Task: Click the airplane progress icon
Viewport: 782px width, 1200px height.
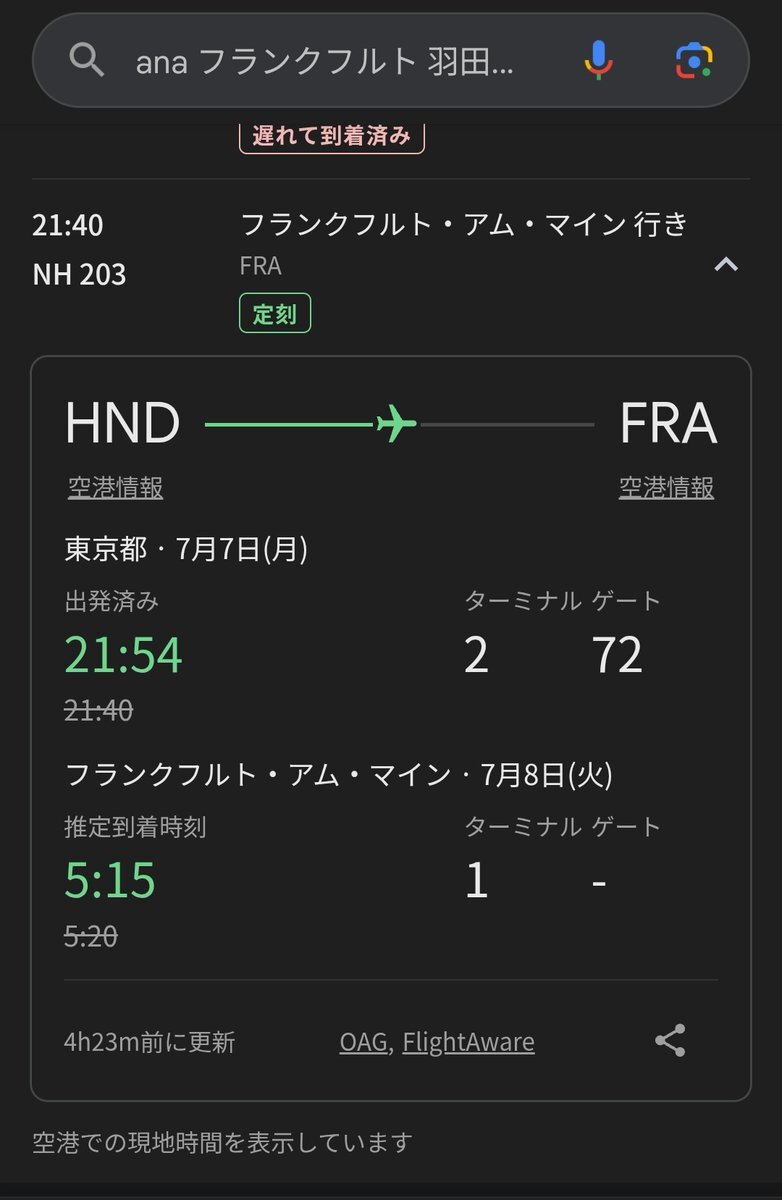Action: click(397, 425)
